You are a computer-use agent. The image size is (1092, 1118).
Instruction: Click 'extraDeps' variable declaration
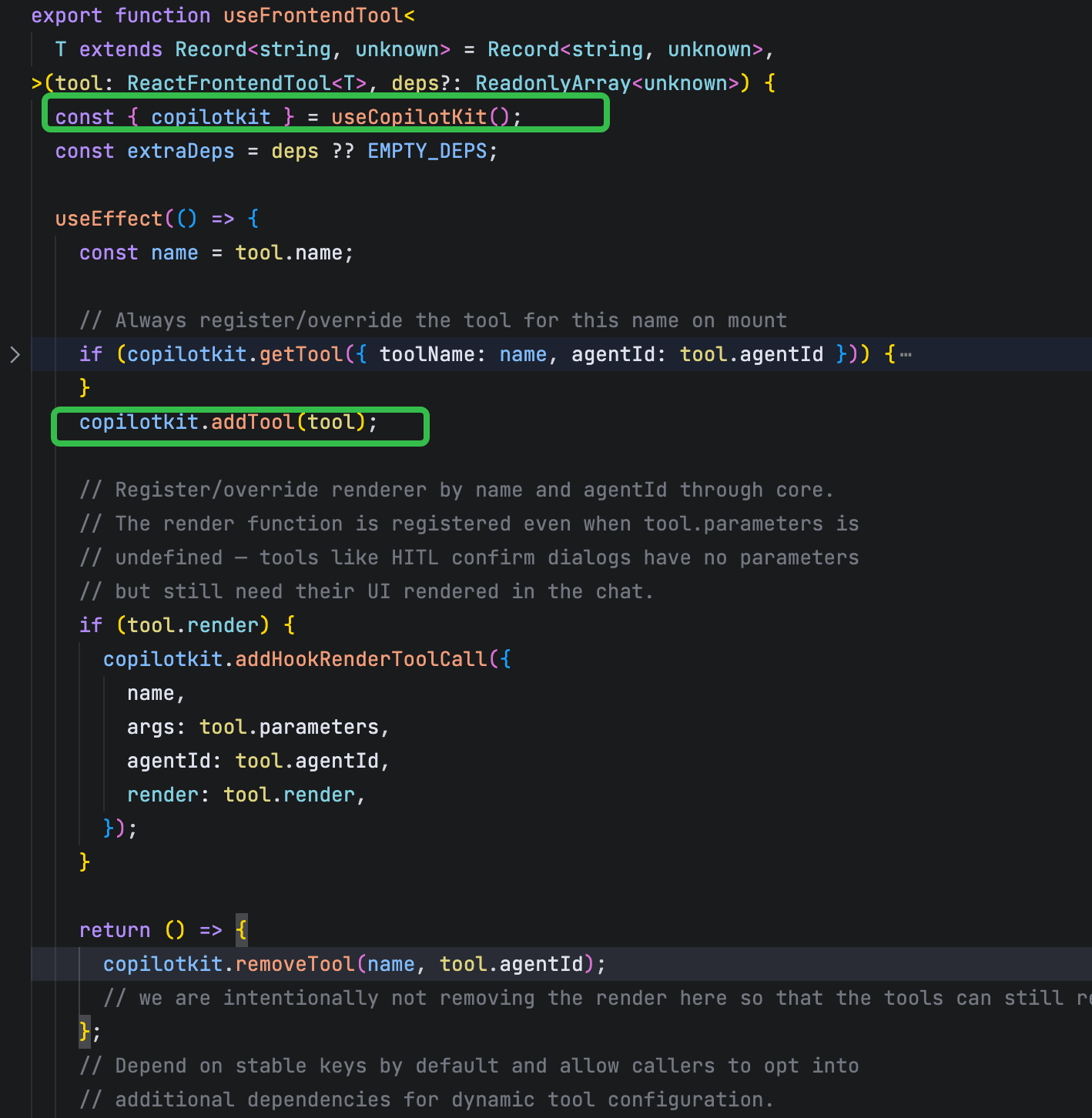[x=181, y=151]
